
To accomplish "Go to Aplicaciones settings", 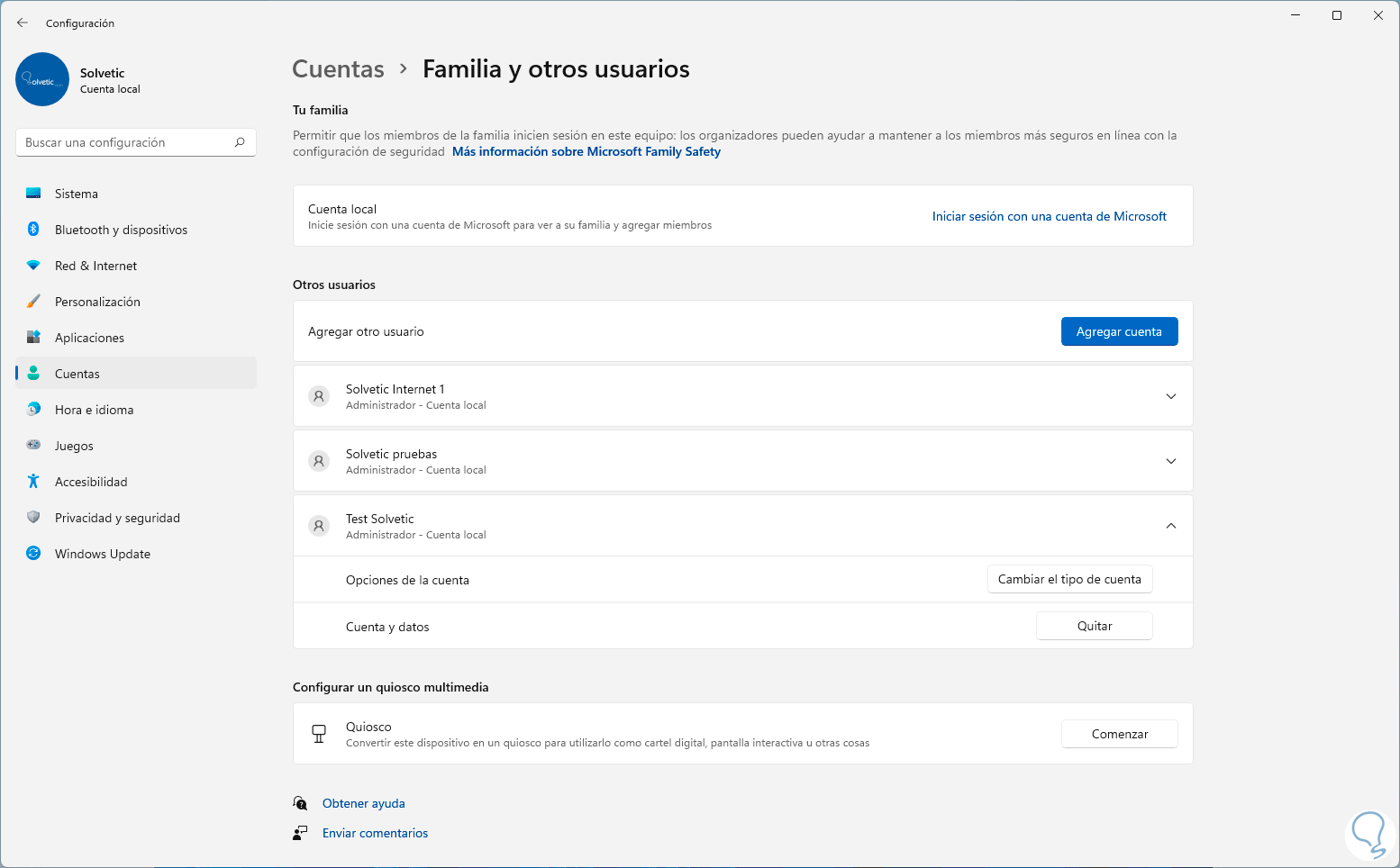I will 89,338.
